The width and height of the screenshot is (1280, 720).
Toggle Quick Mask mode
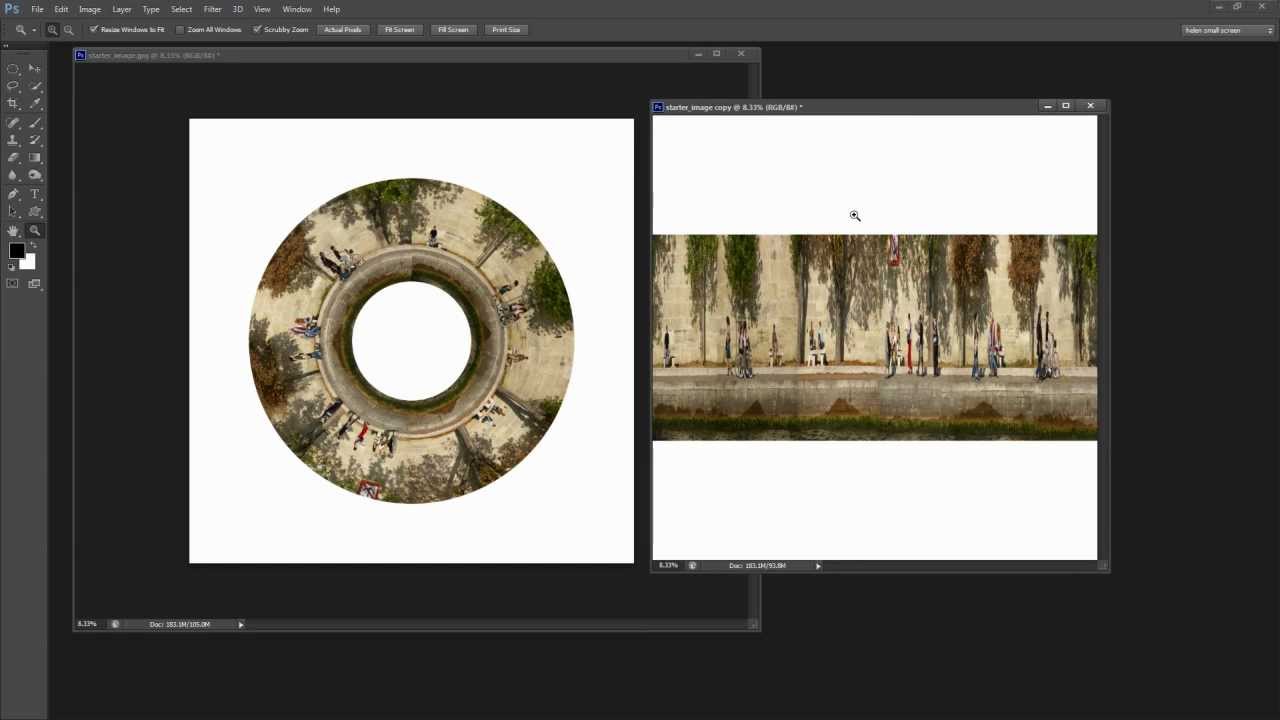click(13, 284)
